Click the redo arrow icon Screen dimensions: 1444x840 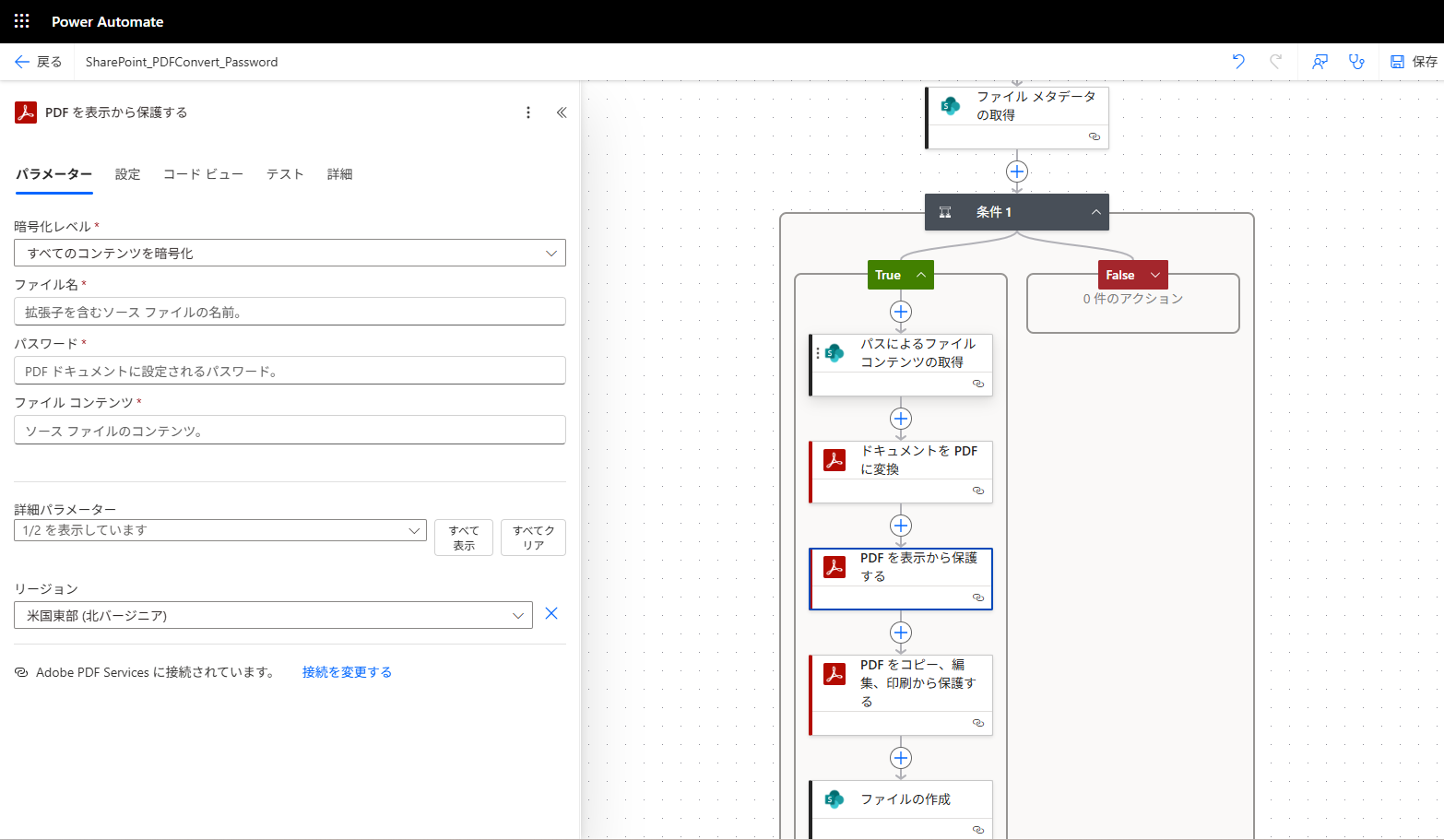click(x=1275, y=62)
